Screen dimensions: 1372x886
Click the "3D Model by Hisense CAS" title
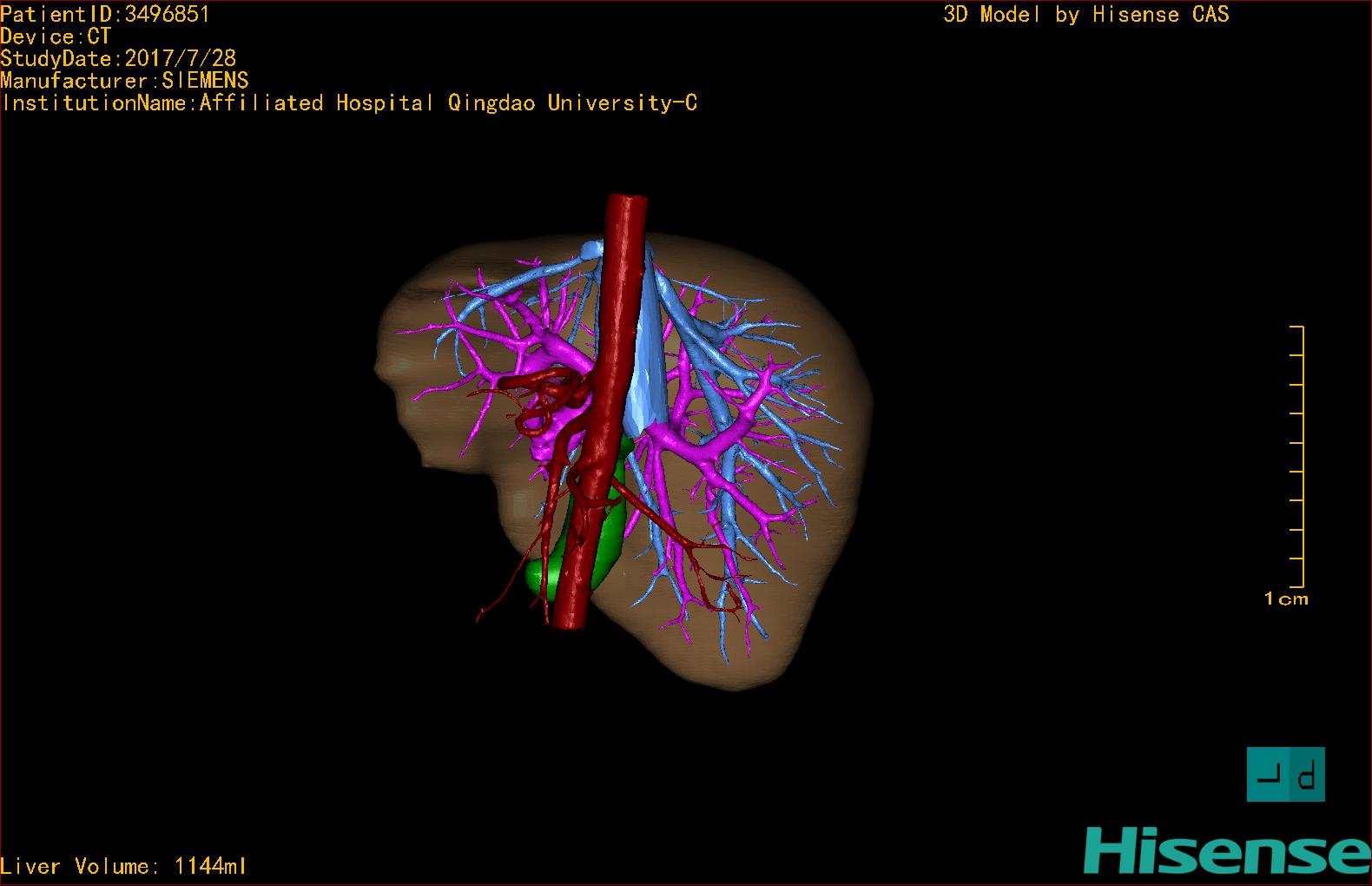click(1085, 15)
